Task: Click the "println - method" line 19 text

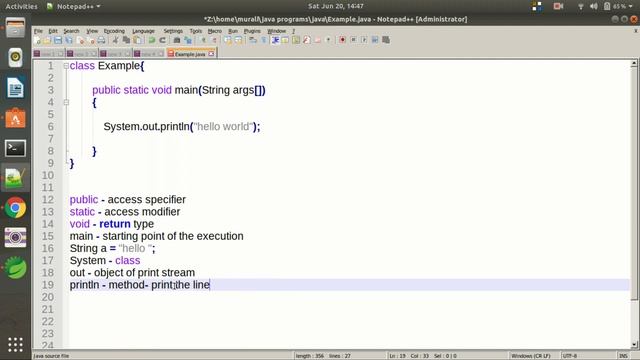Action: point(140,284)
